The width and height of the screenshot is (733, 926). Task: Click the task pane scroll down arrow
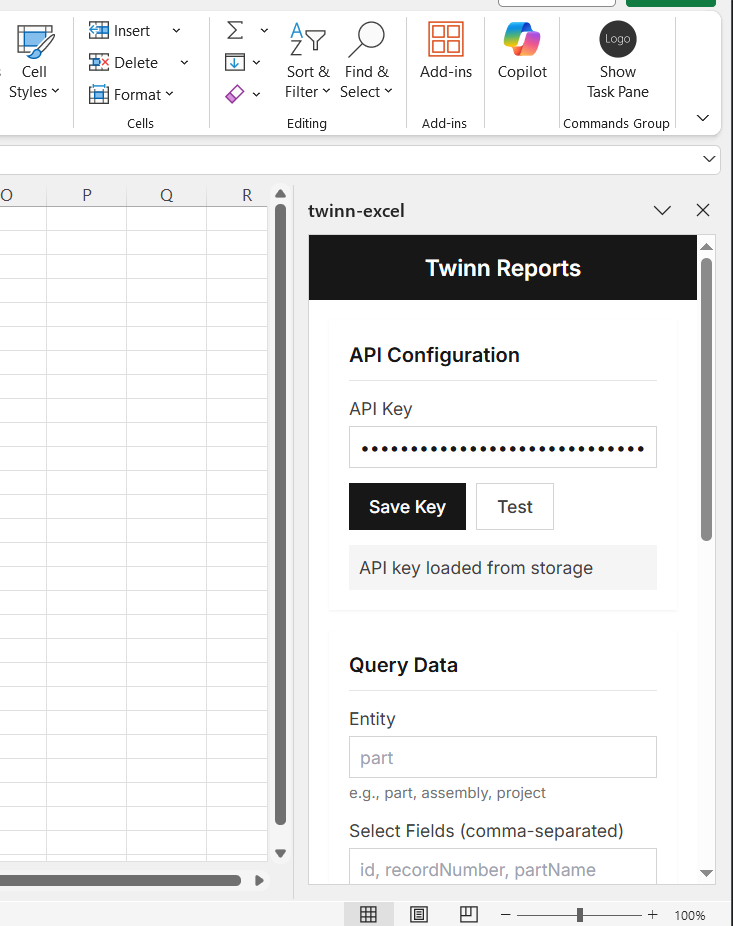click(706, 873)
